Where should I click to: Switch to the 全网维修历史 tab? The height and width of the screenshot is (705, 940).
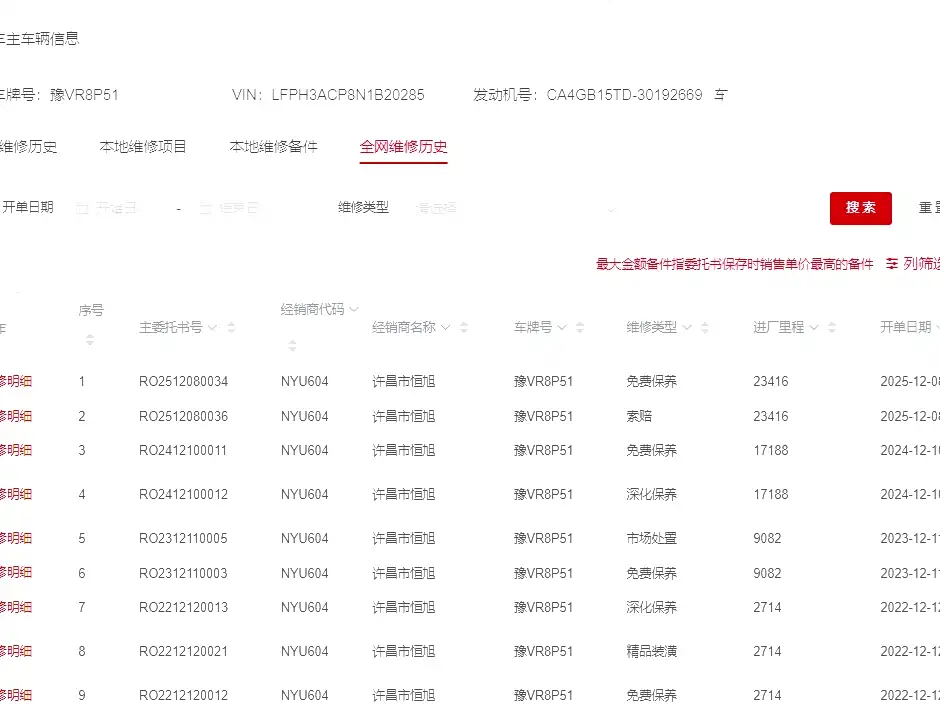click(x=403, y=147)
